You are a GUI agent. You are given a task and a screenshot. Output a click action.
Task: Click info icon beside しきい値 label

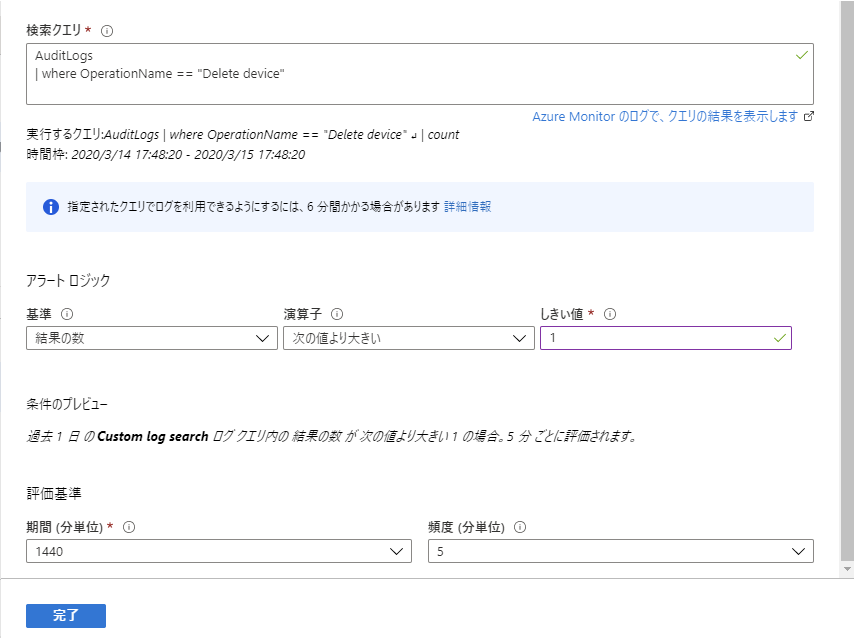[610, 314]
